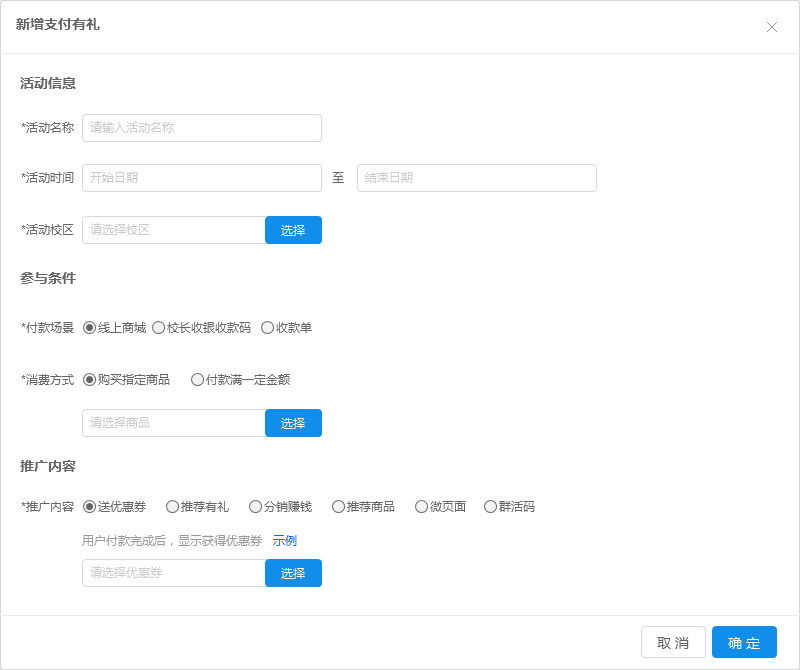Open the 开始日期 date picker
The width and height of the screenshot is (800, 670).
coord(201,178)
